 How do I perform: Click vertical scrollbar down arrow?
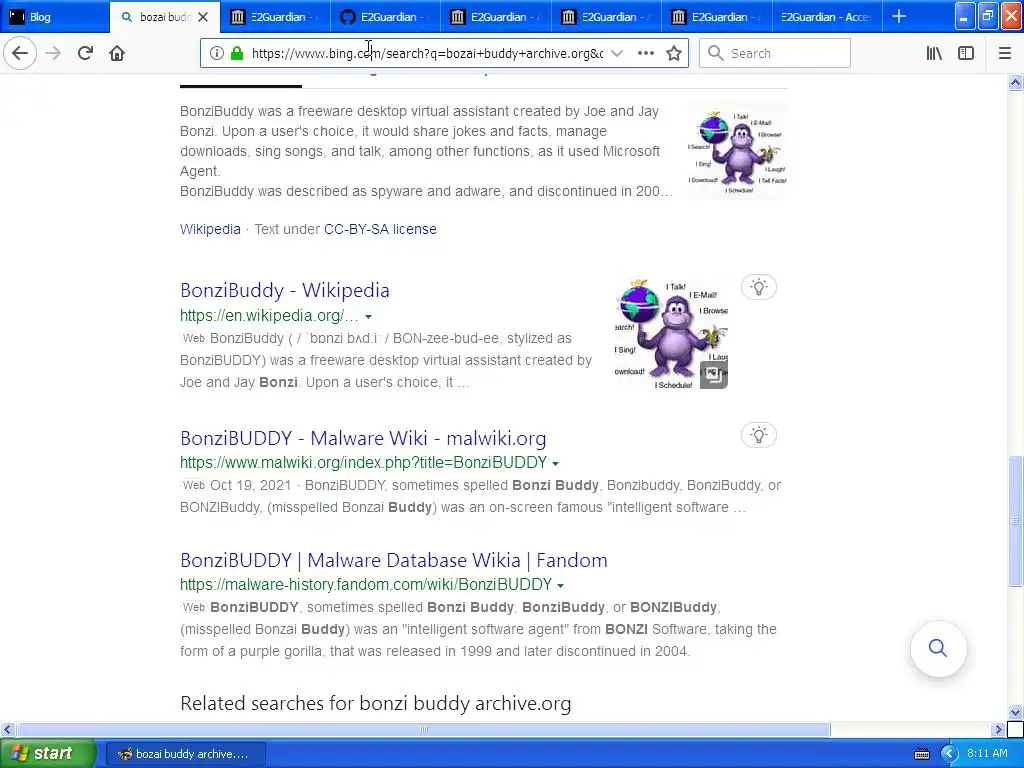point(1016,712)
